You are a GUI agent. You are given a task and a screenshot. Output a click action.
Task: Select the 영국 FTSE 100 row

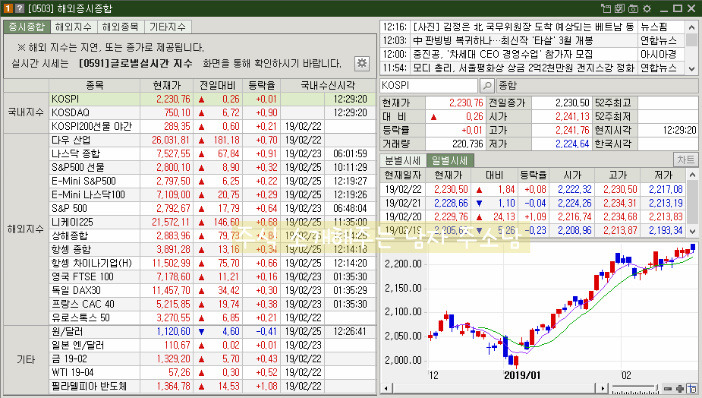(212, 277)
